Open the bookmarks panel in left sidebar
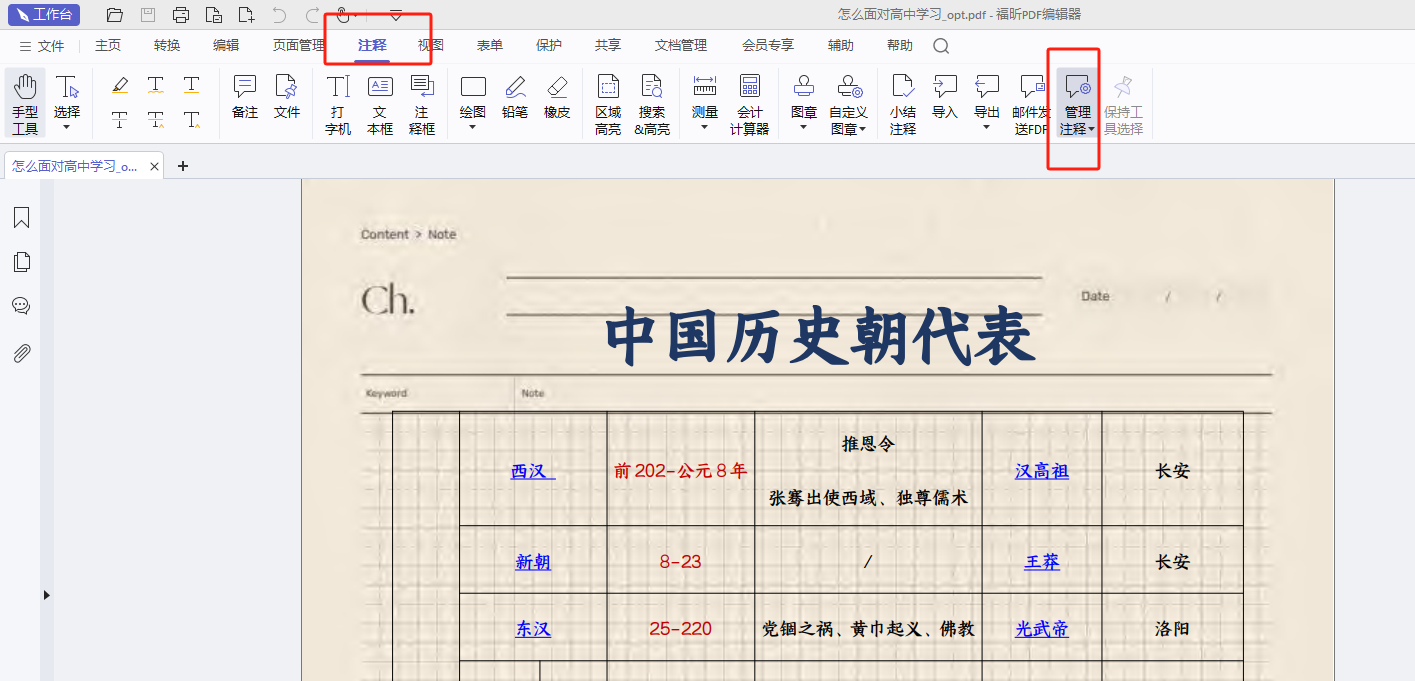 (21, 218)
